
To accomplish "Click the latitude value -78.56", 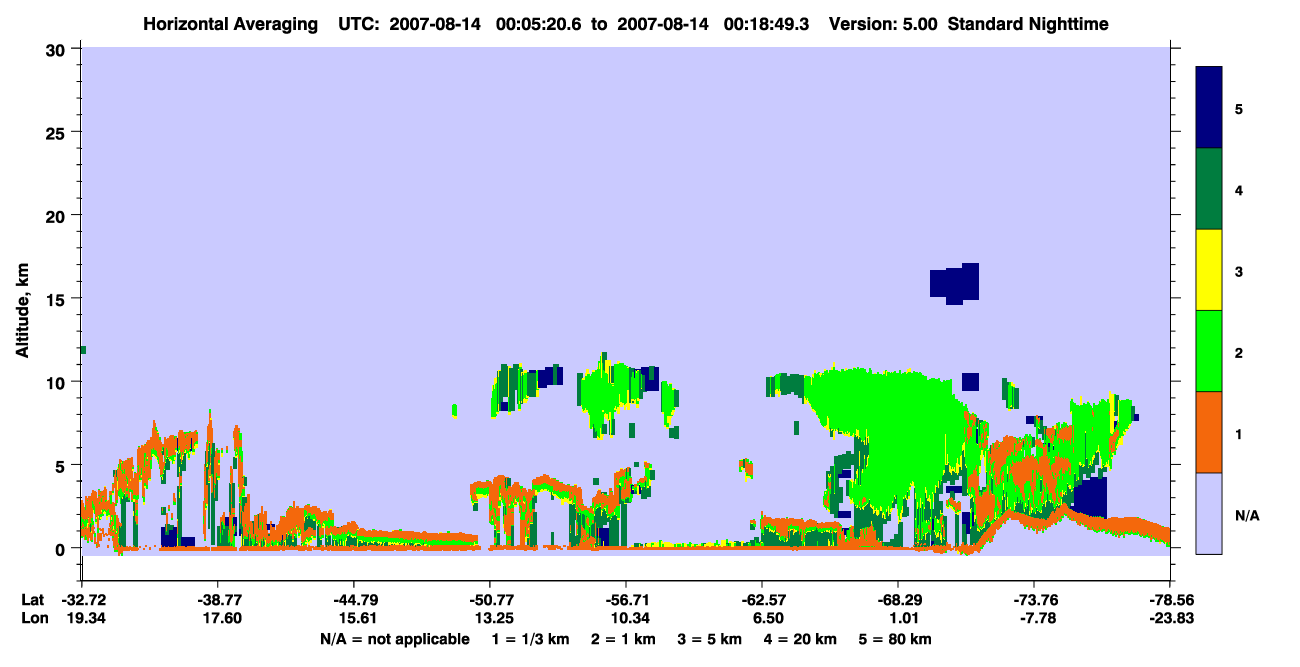I will tap(1170, 600).
